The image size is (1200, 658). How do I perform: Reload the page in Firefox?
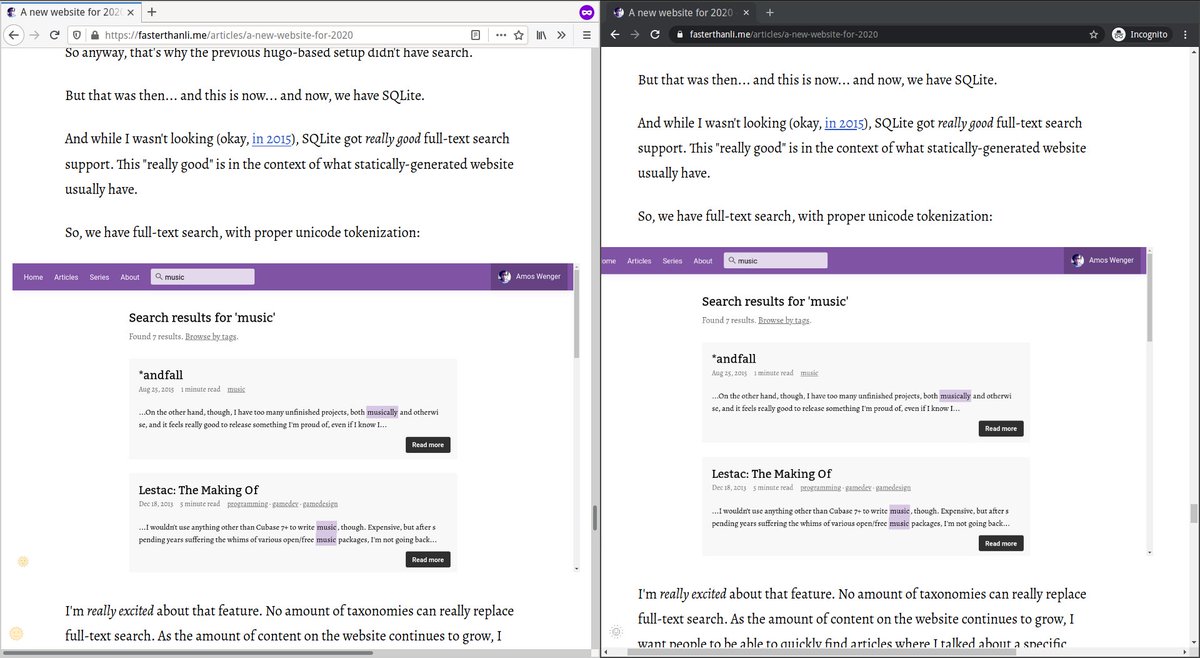tap(55, 35)
